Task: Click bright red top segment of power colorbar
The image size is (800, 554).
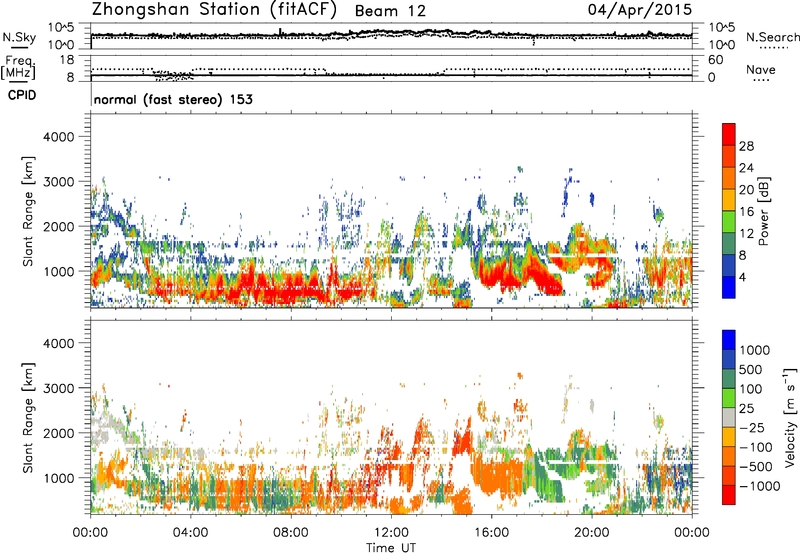Action: tap(729, 134)
